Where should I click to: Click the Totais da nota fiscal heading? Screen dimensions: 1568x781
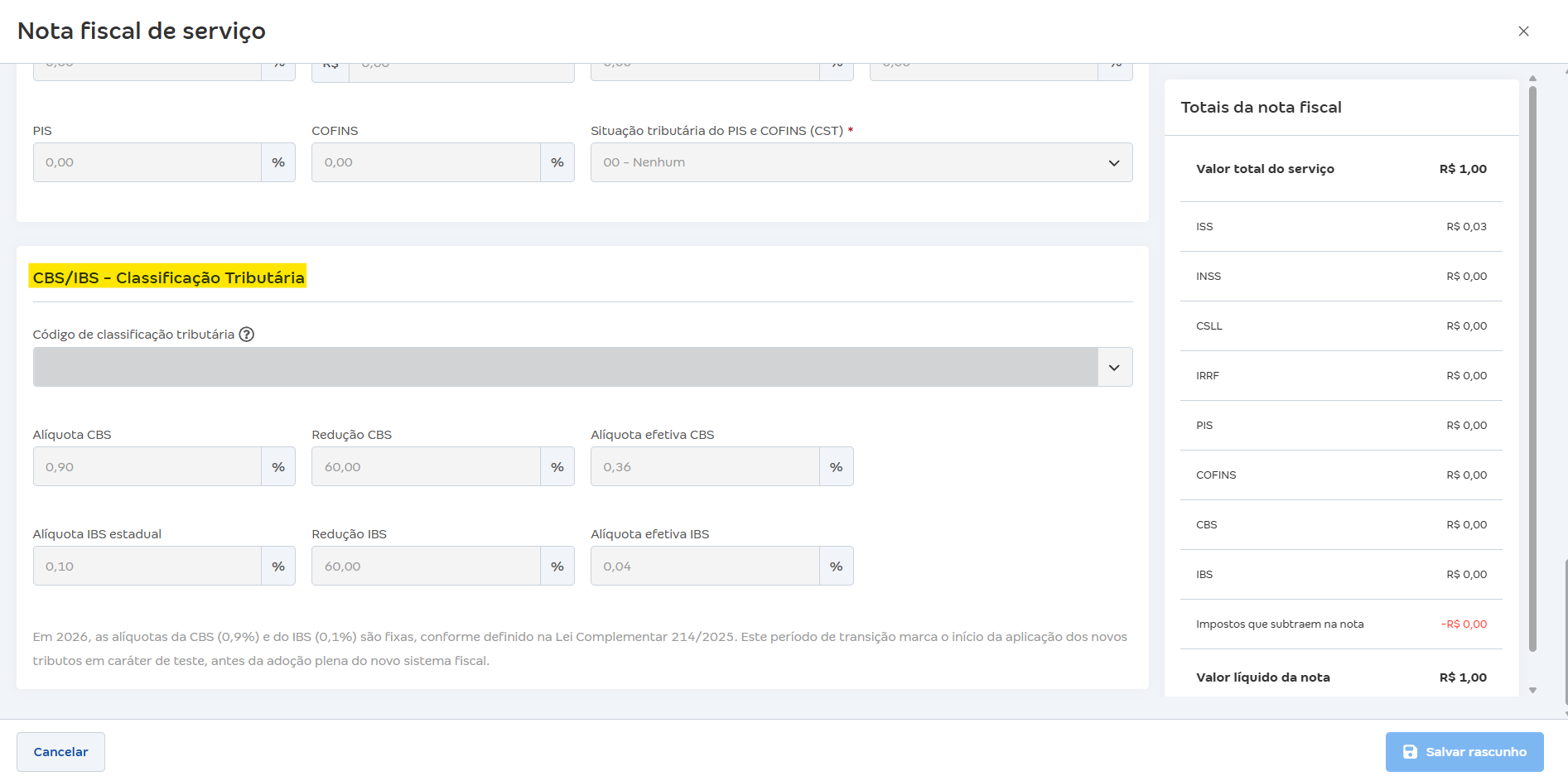1261,108
